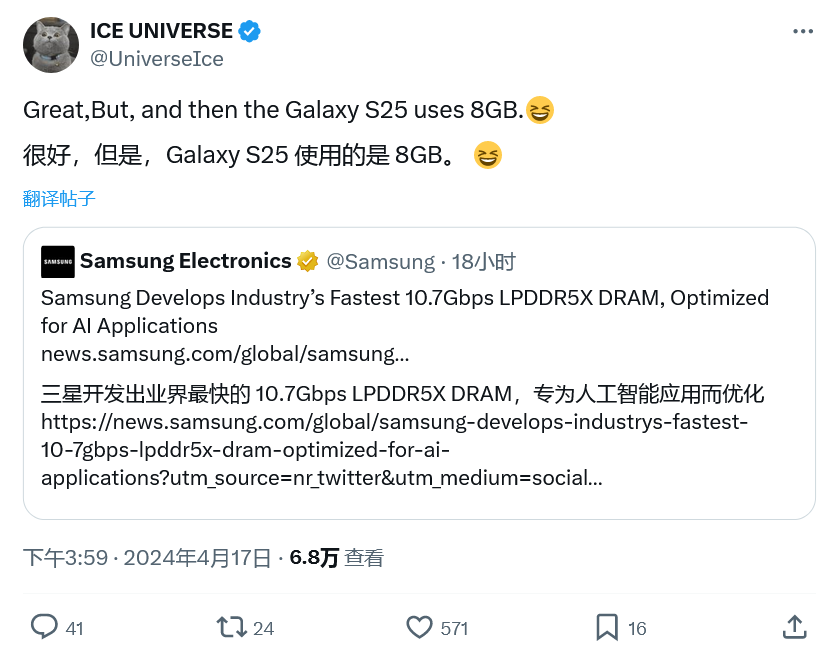Click the 下午3:59 · 2024年4月17日 timestamp
Screen dimensions: 835x658
147,558
